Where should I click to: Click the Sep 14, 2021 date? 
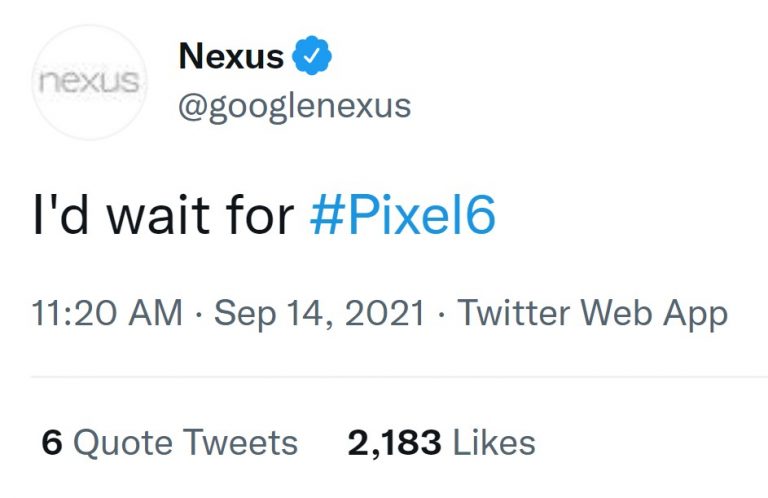pos(317,314)
